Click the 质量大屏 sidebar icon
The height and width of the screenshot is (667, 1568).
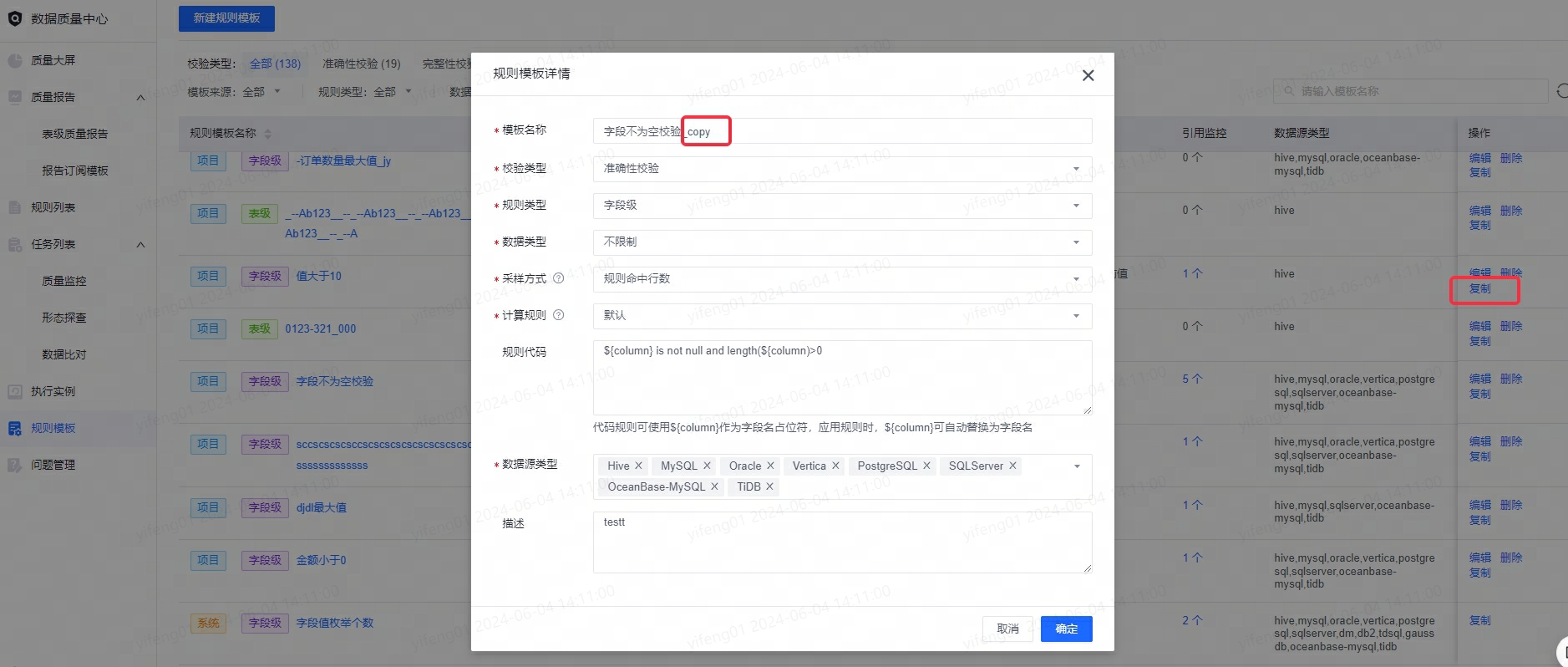(15, 60)
